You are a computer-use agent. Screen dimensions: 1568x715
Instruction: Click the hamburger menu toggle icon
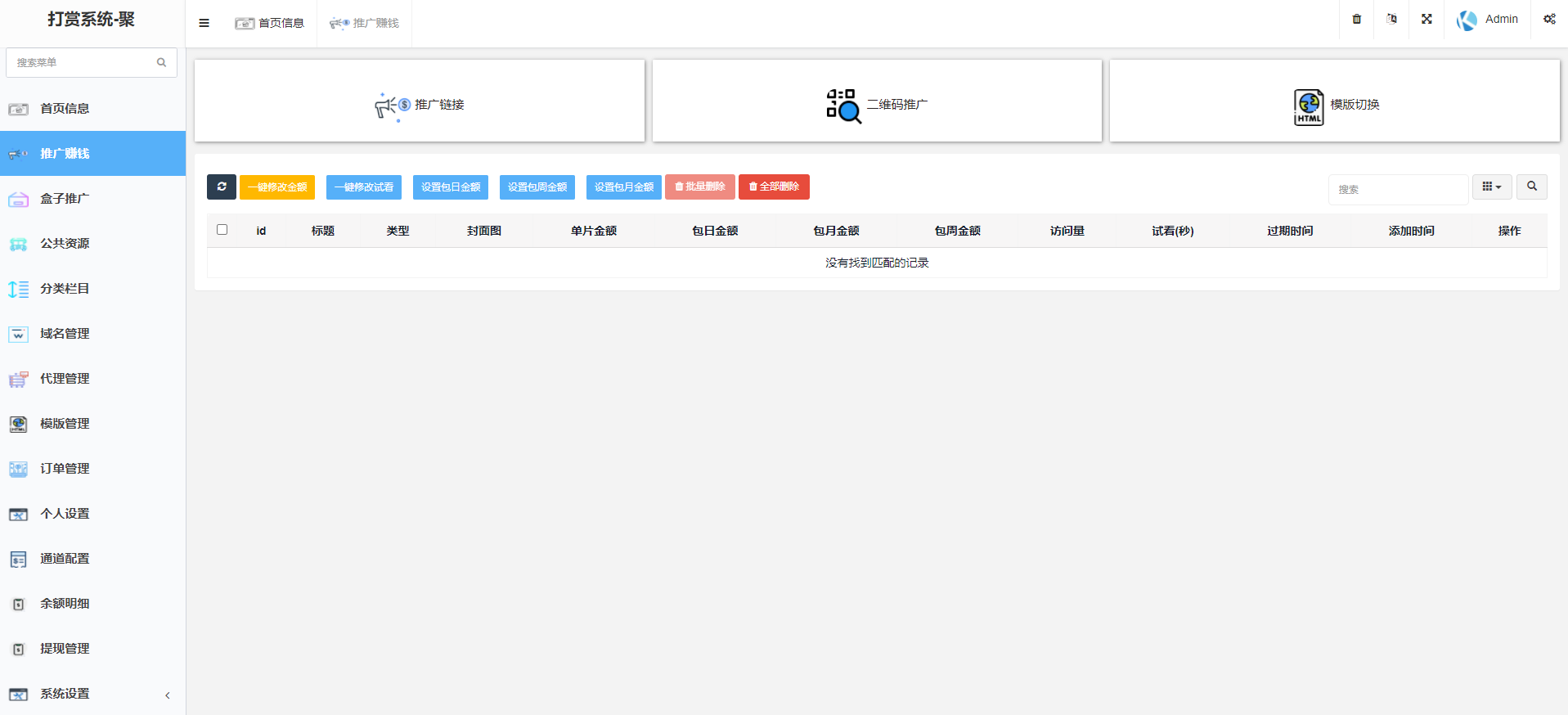[204, 23]
